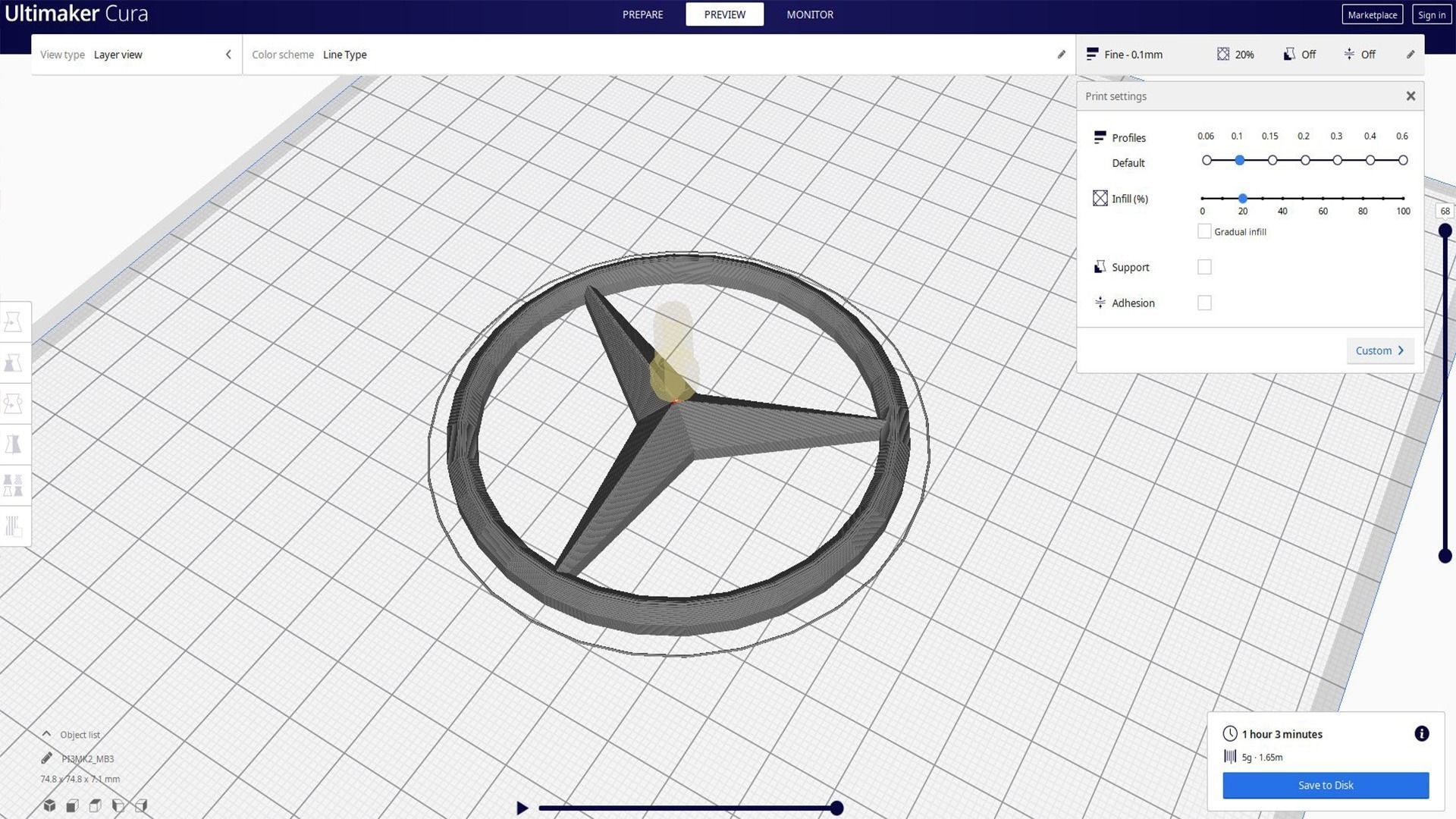Click the infill icon showing 20%
This screenshot has height=819, width=1456.
[1223, 55]
